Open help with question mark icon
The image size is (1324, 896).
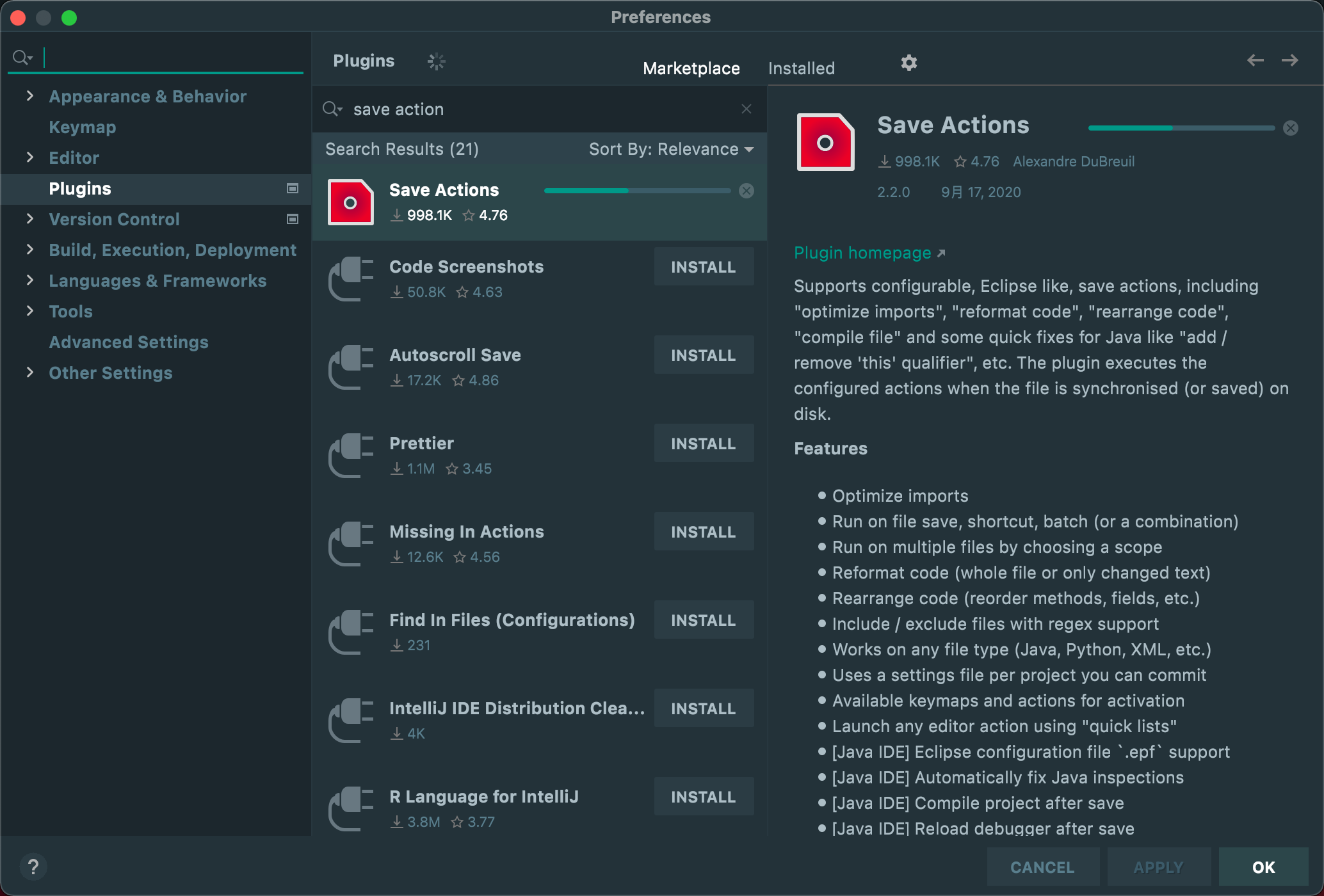point(33,867)
